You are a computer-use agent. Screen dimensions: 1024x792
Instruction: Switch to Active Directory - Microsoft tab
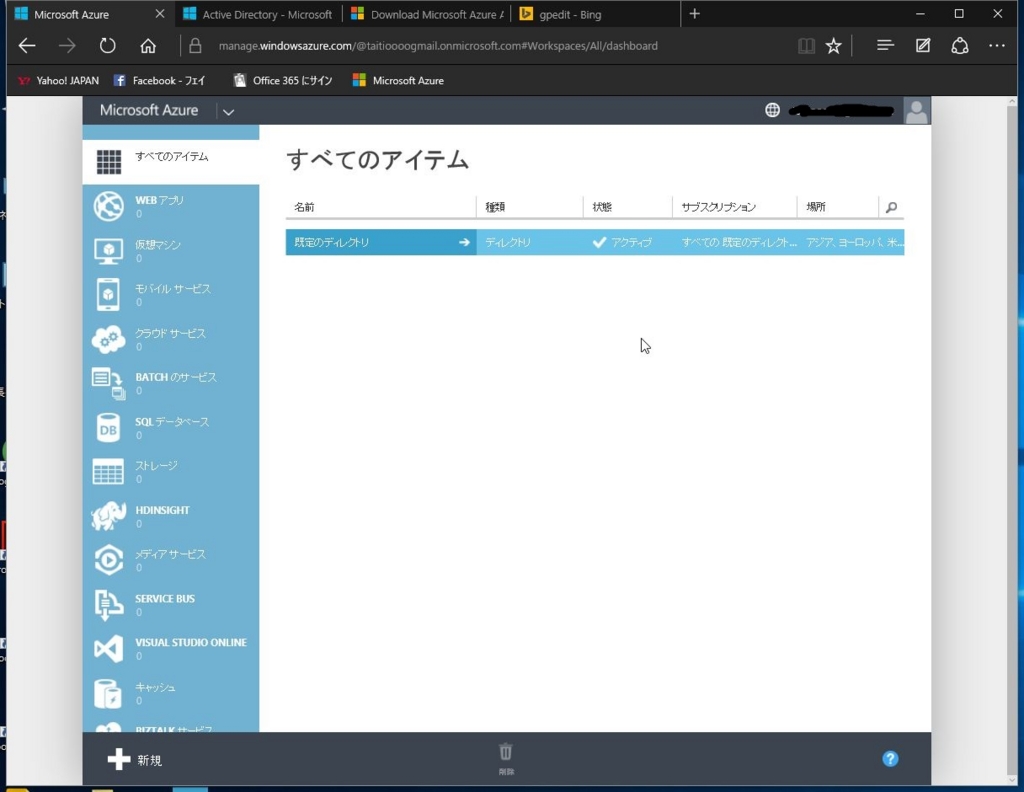[x=259, y=14]
